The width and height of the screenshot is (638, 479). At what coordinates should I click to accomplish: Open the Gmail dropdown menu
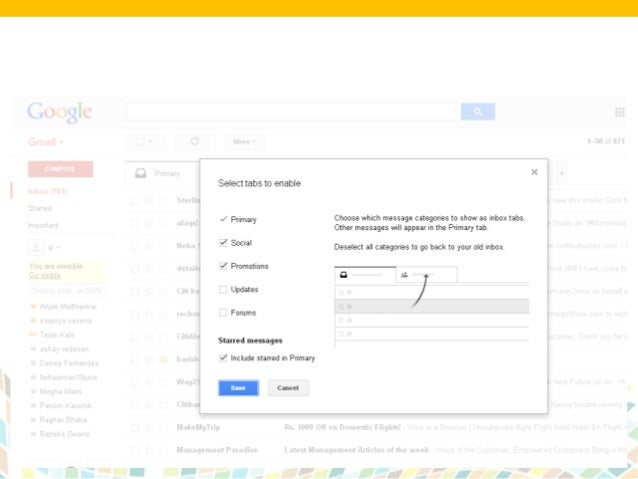[46, 142]
